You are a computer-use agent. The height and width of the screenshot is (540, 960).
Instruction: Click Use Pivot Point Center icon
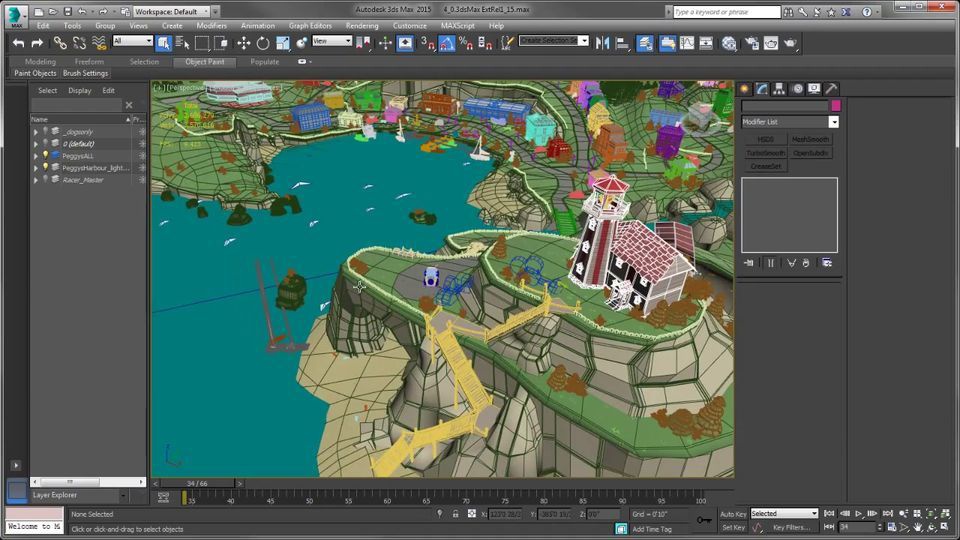click(362, 43)
